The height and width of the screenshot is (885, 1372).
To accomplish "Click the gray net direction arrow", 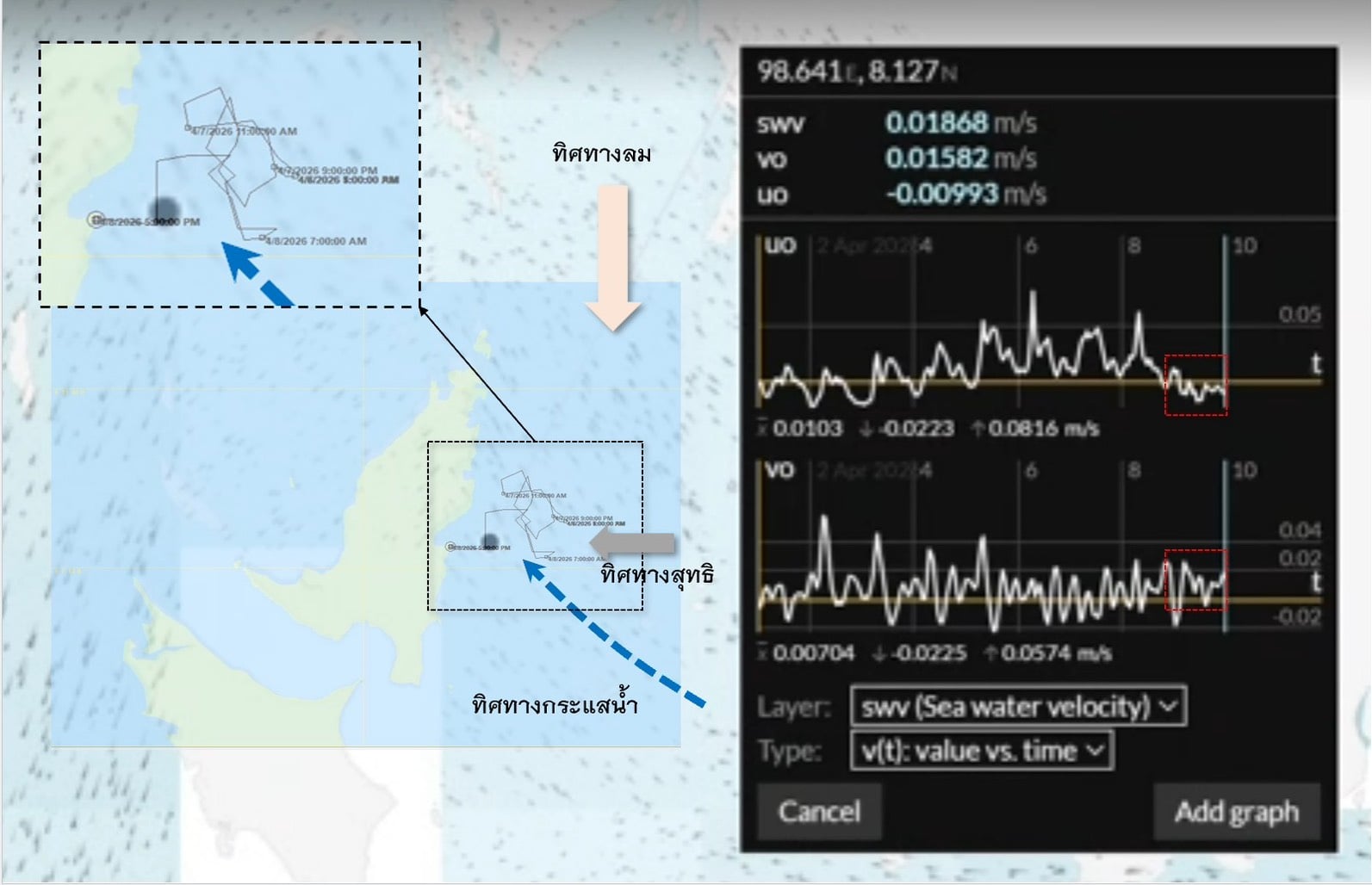I will pos(632,542).
